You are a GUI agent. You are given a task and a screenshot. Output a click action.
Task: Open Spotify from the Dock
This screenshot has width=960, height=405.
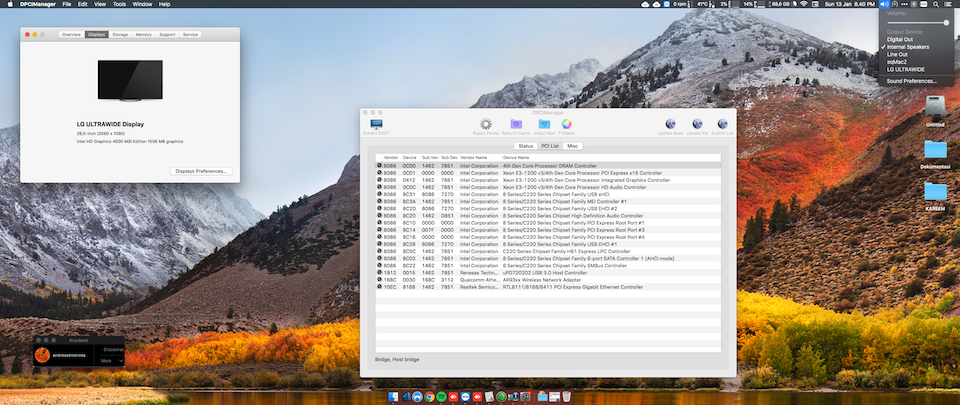[441, 396]
